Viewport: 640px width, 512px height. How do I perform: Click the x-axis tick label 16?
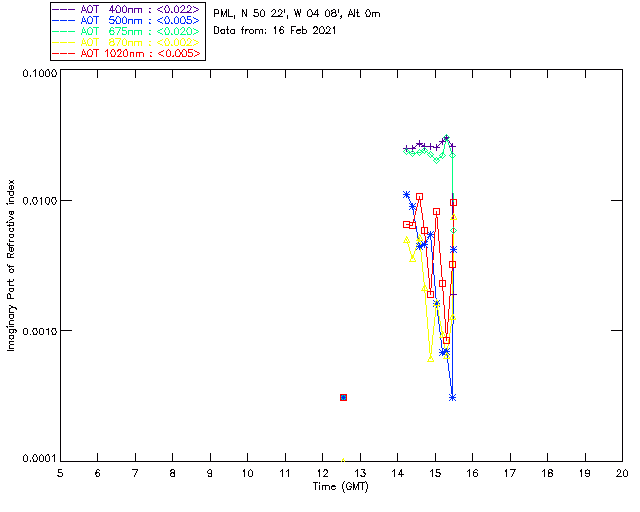click(x=473, y=473)
